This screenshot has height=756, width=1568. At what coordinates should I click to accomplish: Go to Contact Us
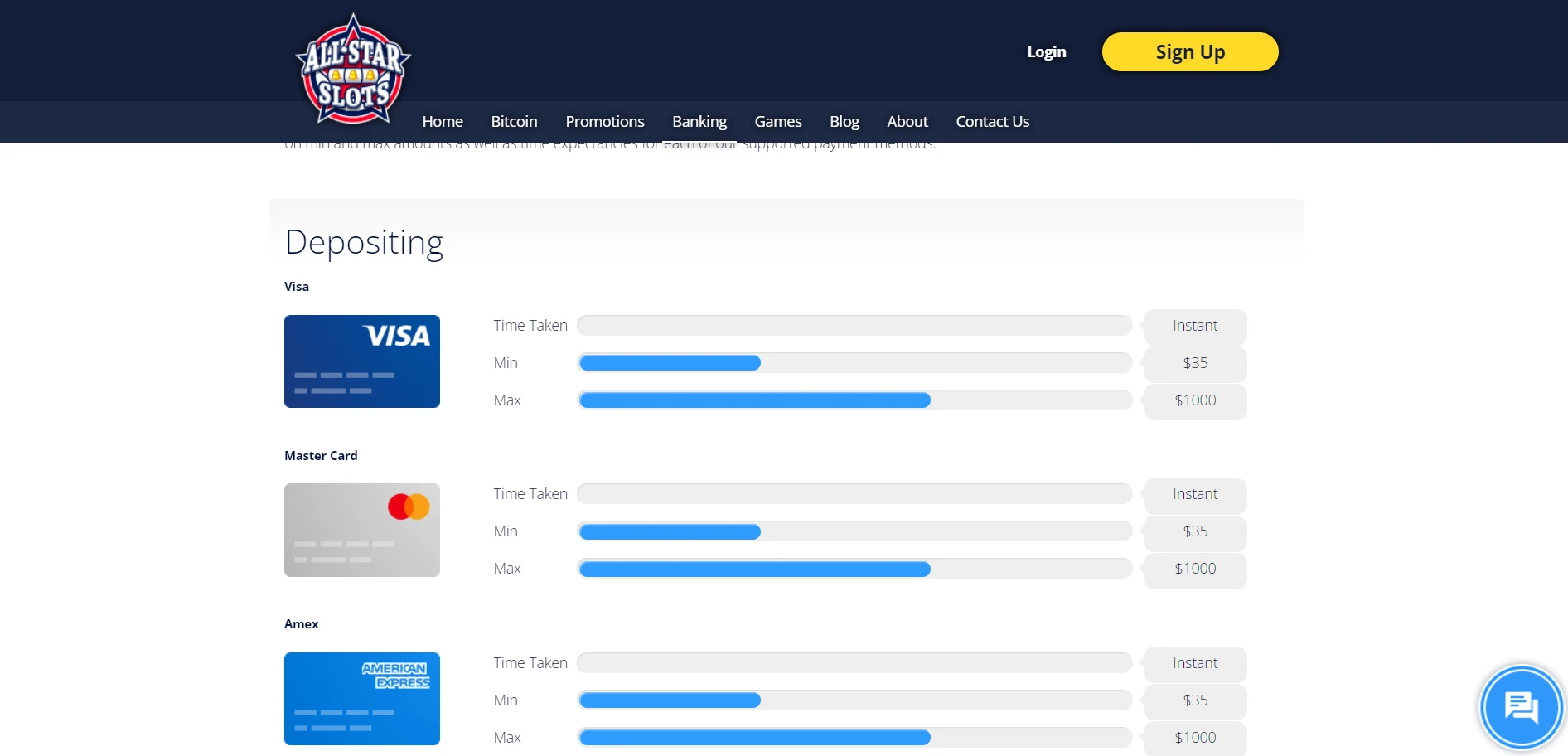993,122
